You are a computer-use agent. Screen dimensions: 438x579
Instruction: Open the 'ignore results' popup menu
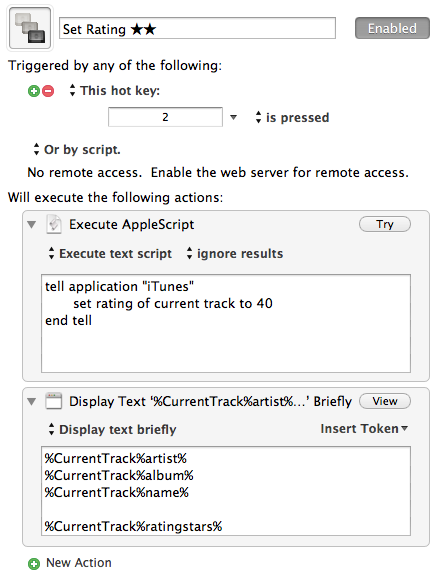pos(235,254)
